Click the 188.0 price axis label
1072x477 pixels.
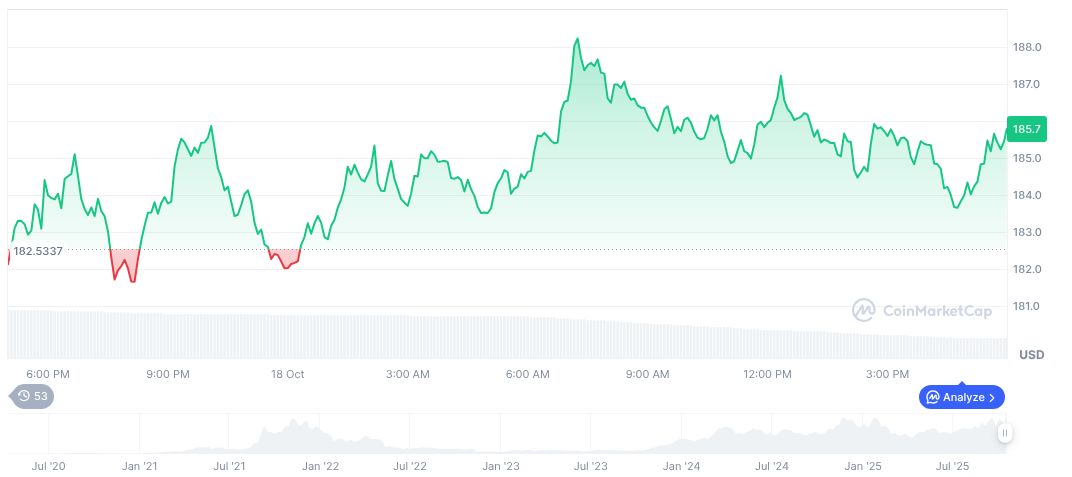pos(1027,47)
